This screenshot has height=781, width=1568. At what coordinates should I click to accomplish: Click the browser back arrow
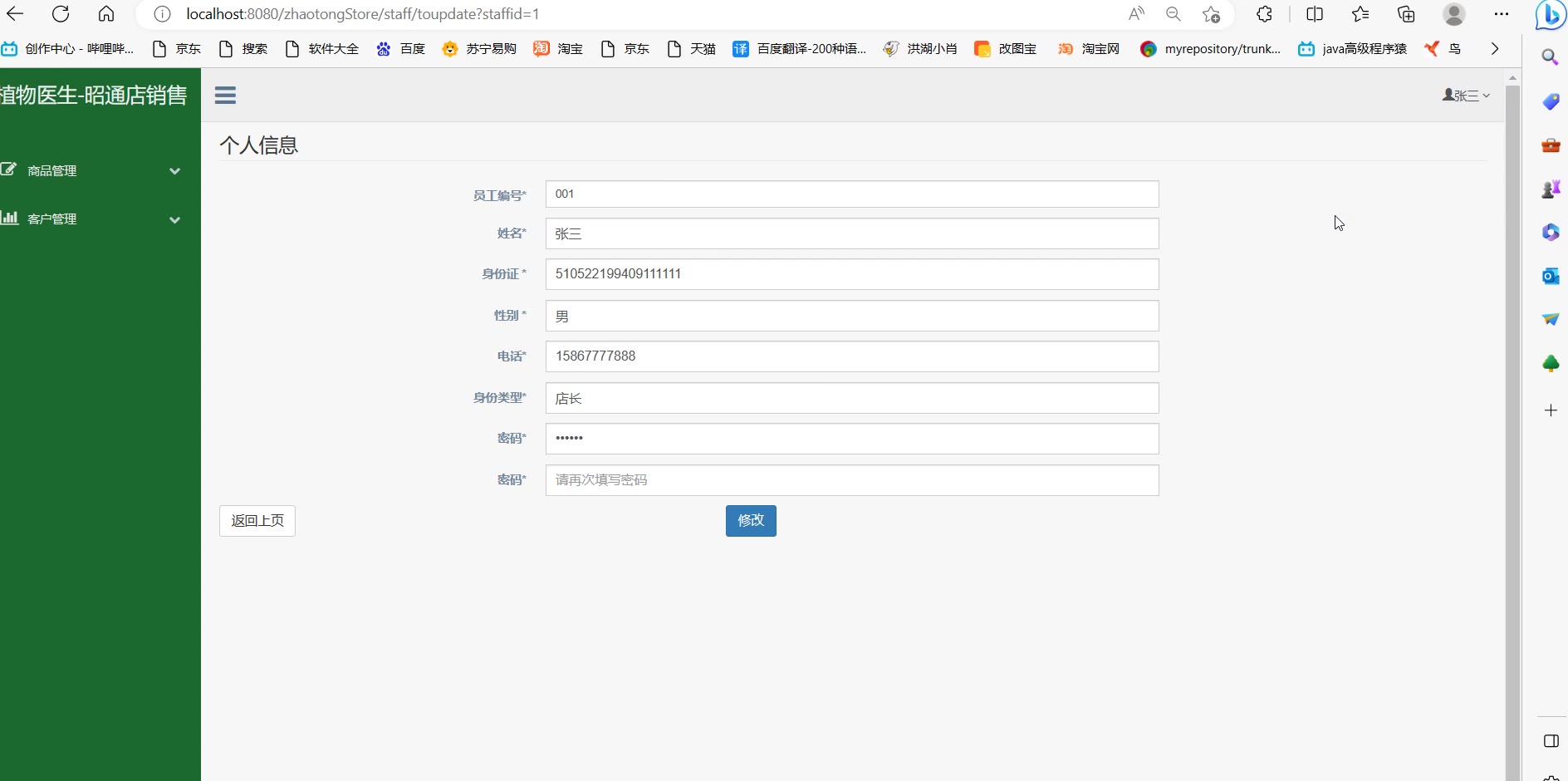click(15, 14)
